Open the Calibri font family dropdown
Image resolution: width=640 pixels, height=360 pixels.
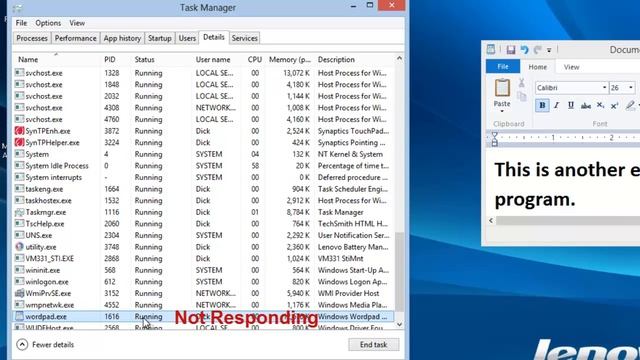(604, 88)
